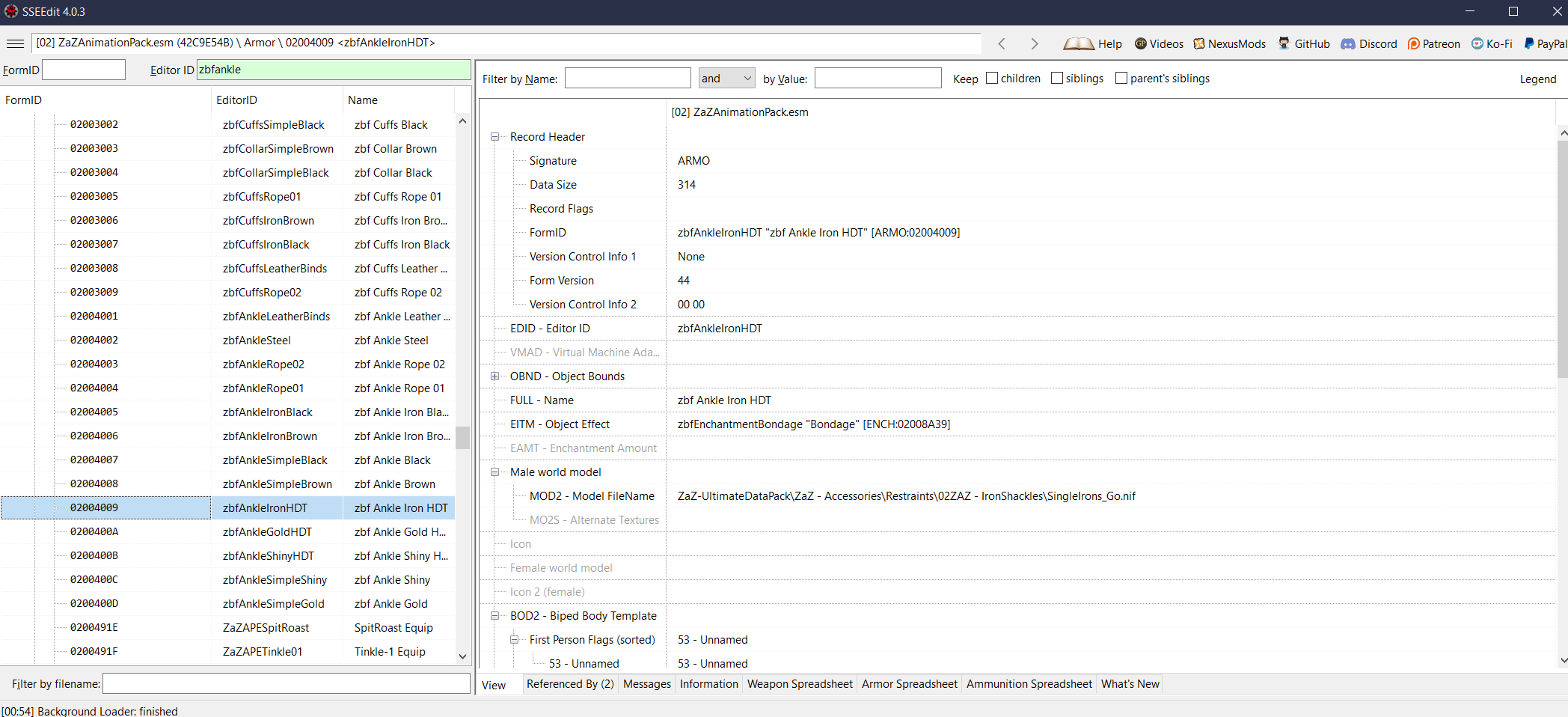The width and height of the screenshot is (1568, 717).
Task: Collapse First Person Flags (sorted) node
Action: [514, 640]
